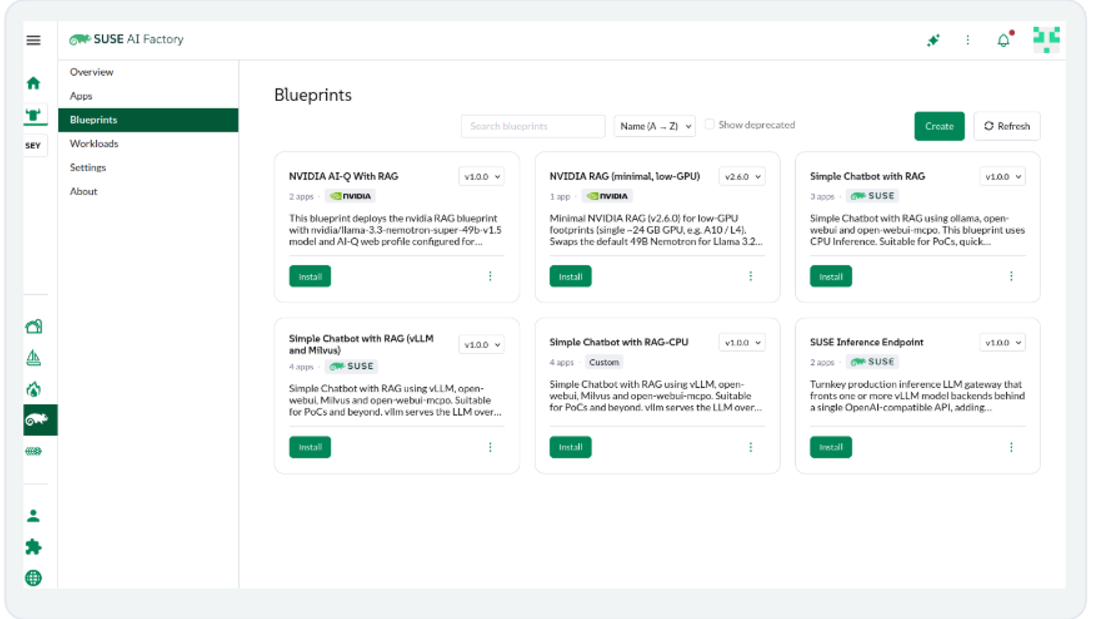Open options menu for NVIDIA AI-Q With RAG
Screen dimensions: 1093x619
[490, 276]
